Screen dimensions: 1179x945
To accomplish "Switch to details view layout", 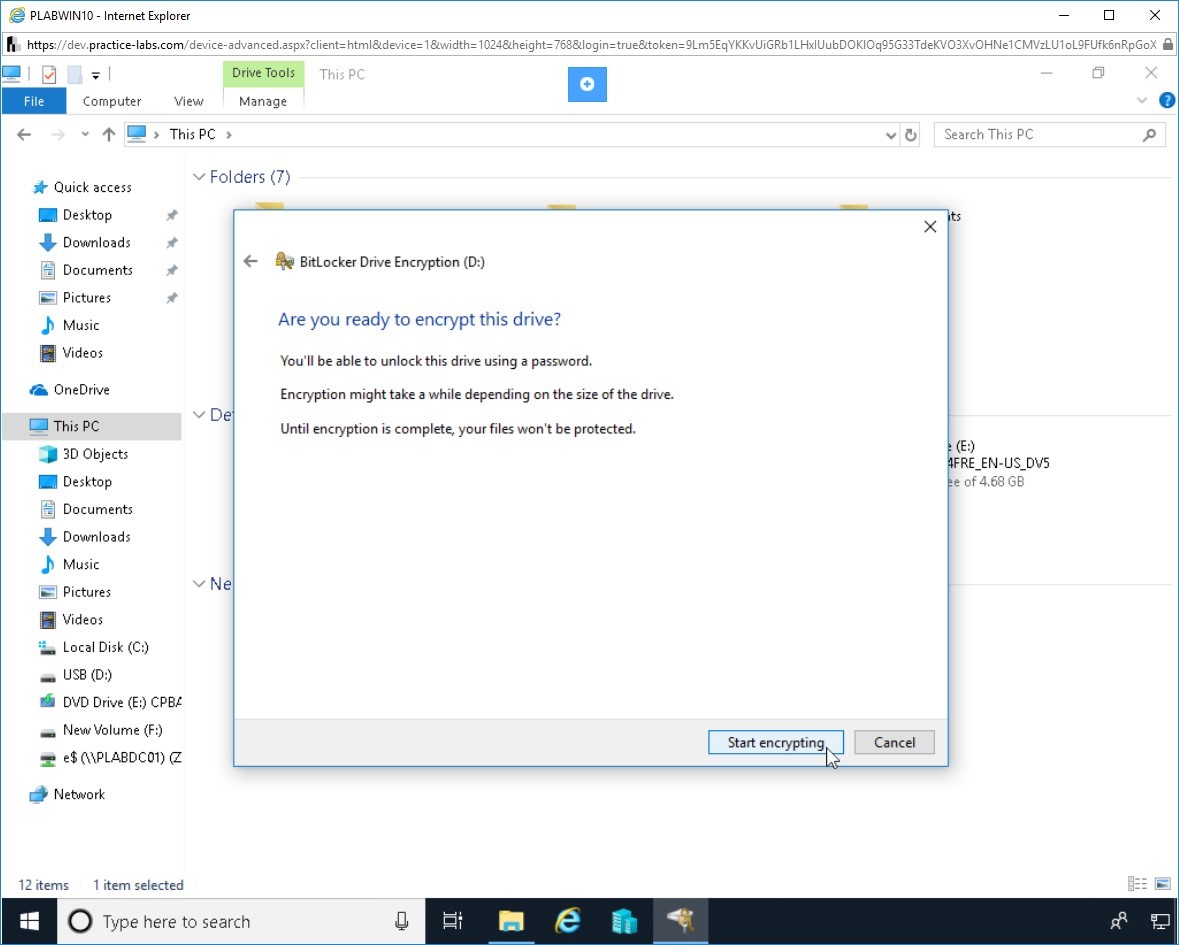I will pos(1138,884).
